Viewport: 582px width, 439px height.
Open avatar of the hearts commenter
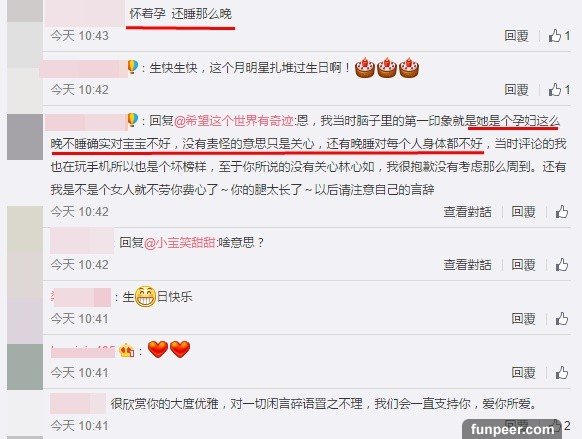click(25, 367)
